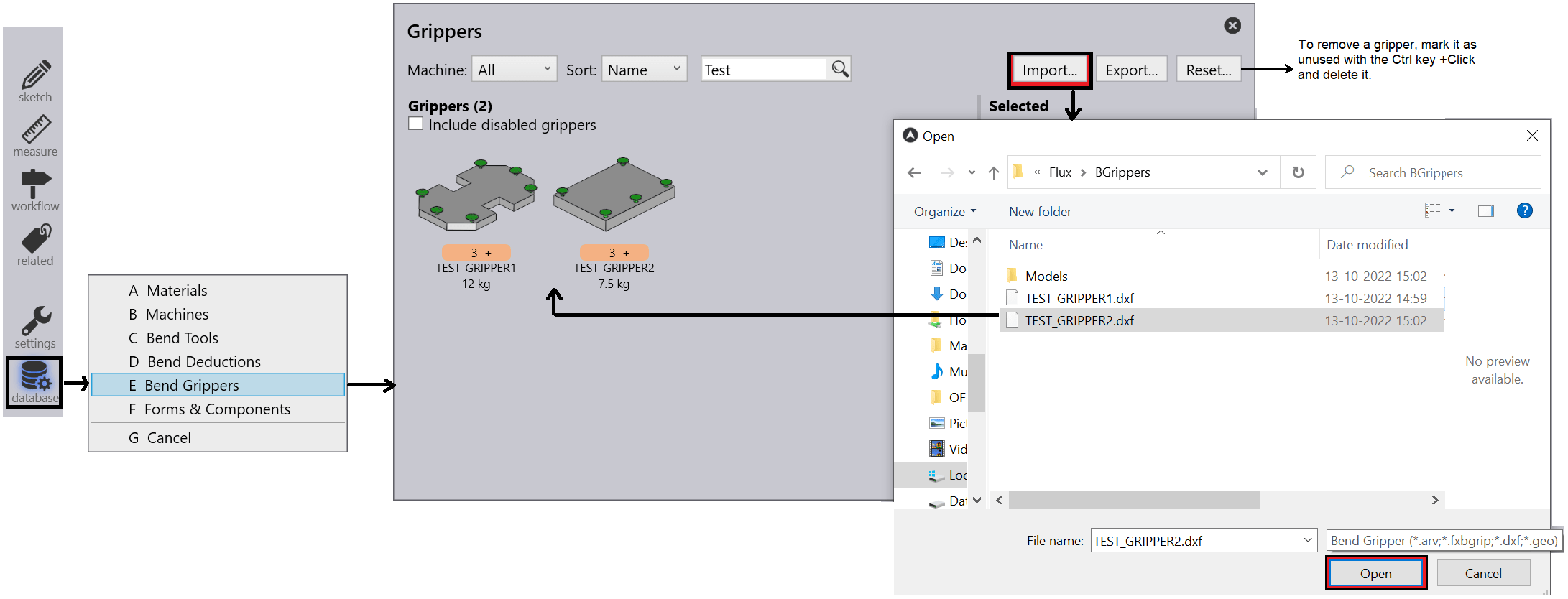Expand the Bend Gripper file type filter
Screen dimensions: 1568x599
click(1444, 541)
